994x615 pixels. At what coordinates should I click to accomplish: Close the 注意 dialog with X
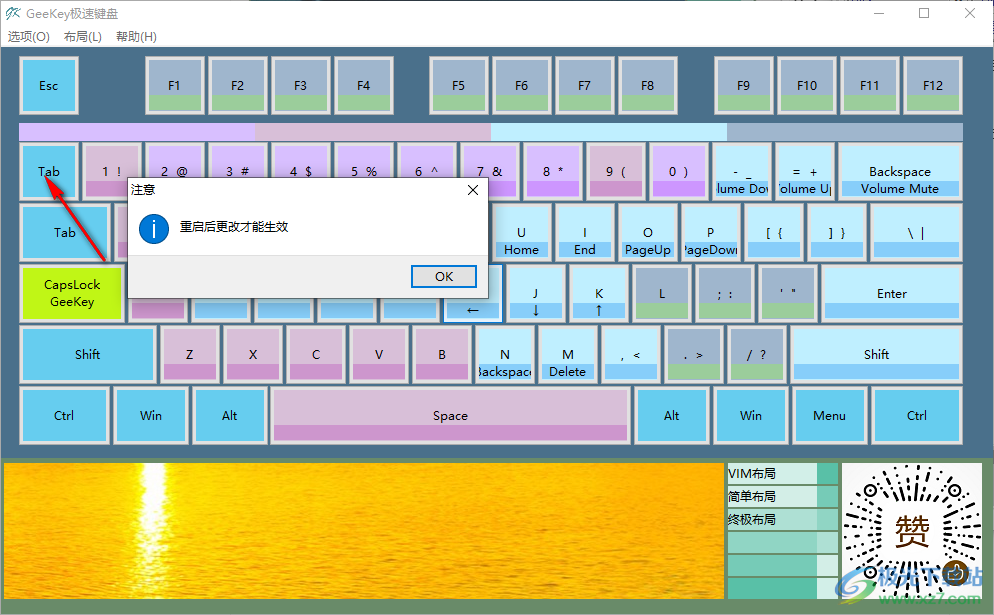click(473, 190)
